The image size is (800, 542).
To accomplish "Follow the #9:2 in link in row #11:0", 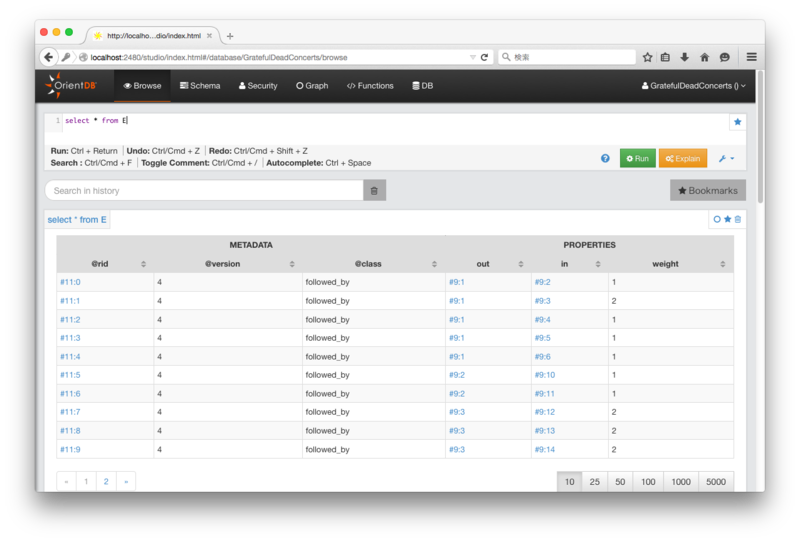I will pyautogui.click(x=542, y=282).
